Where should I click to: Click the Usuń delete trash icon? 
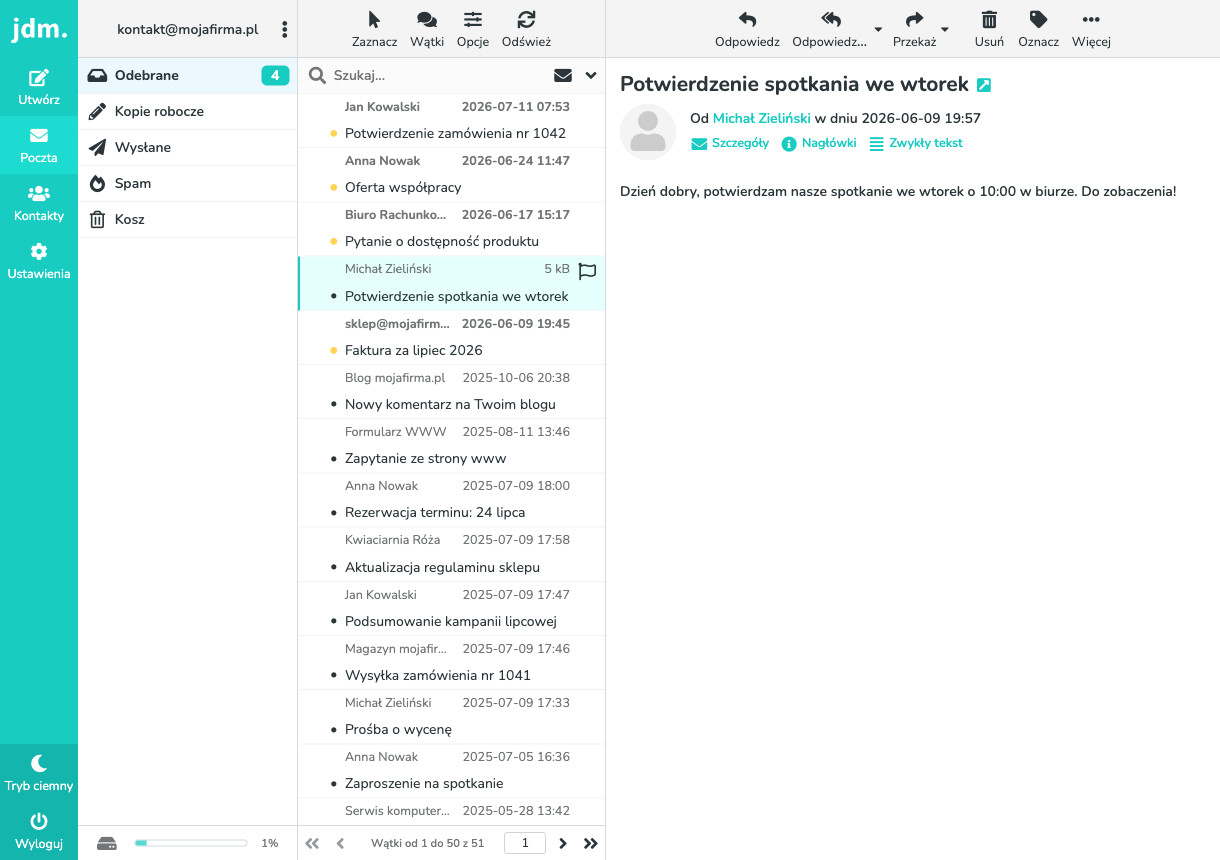click(989, 19)
